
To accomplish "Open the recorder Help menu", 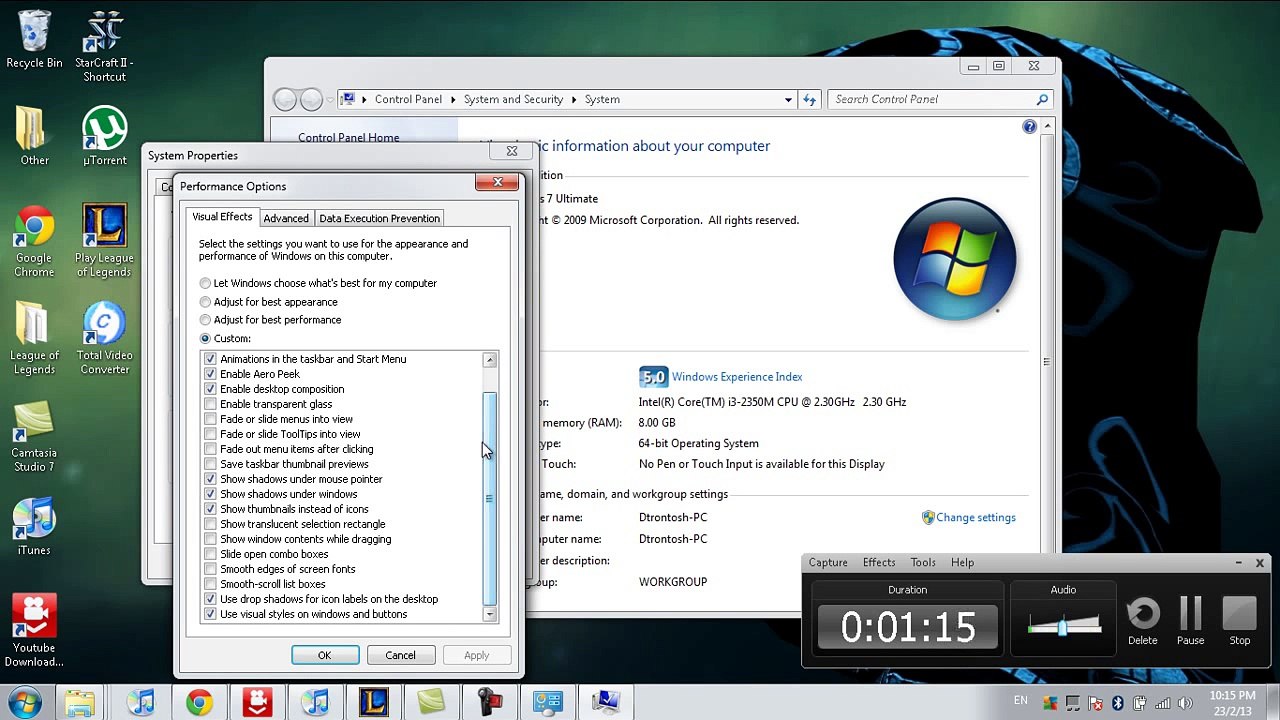I will (962, 563).
